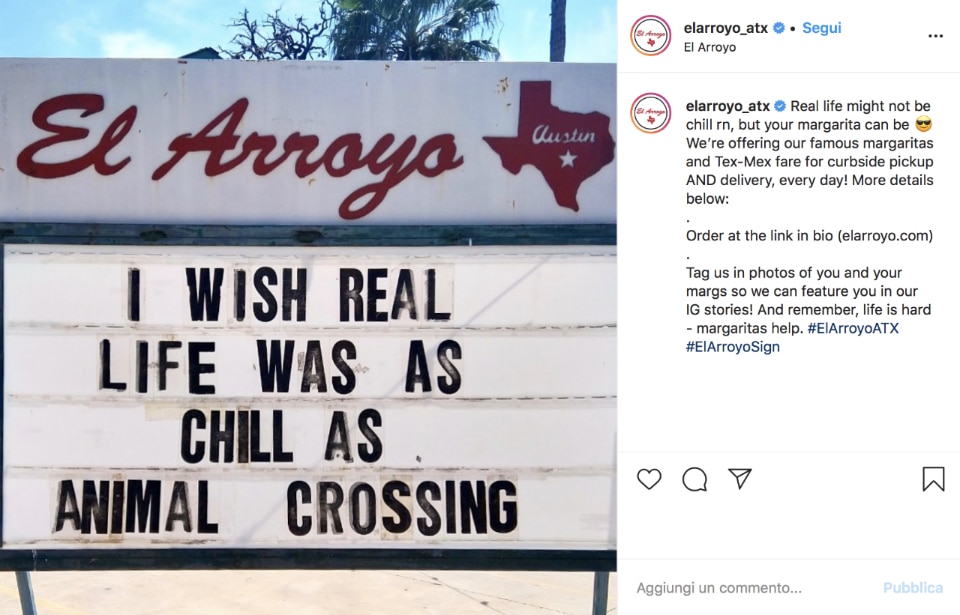Follow the account with Segui
The height and width of the screenshot is (615, 960).
coord(822,28)
